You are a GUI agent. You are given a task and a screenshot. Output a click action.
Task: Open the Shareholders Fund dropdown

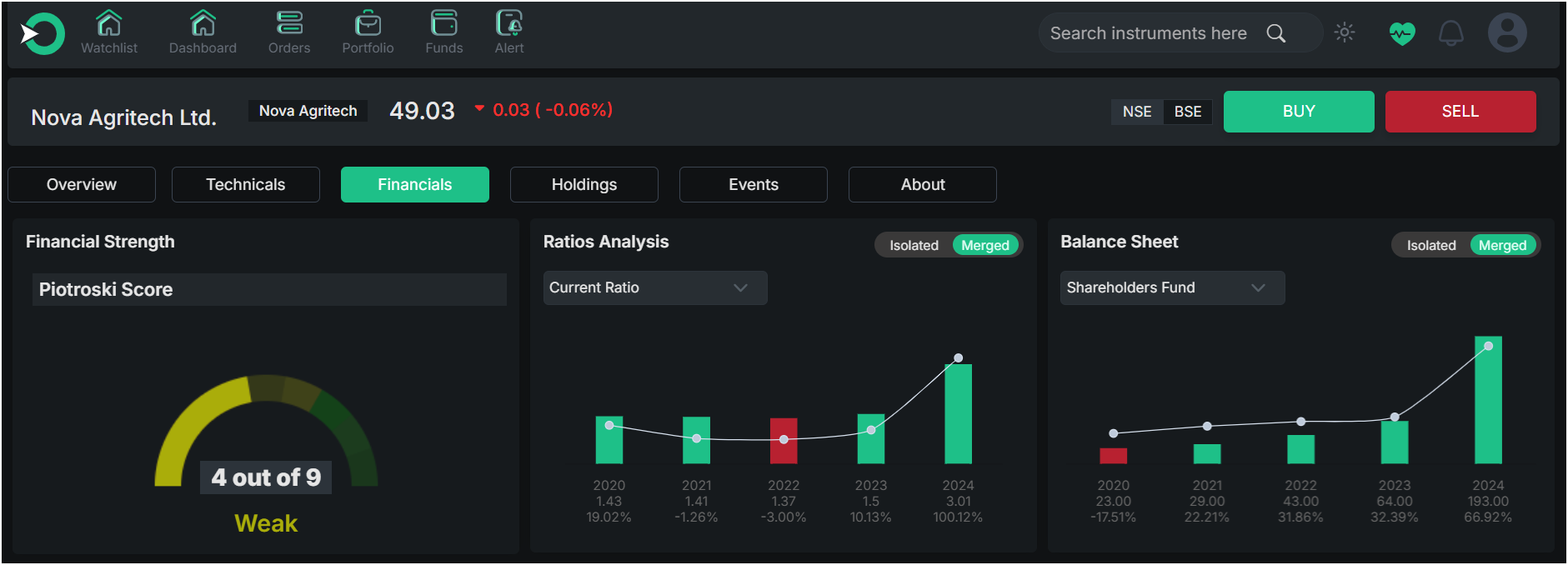pos(1173,287)
